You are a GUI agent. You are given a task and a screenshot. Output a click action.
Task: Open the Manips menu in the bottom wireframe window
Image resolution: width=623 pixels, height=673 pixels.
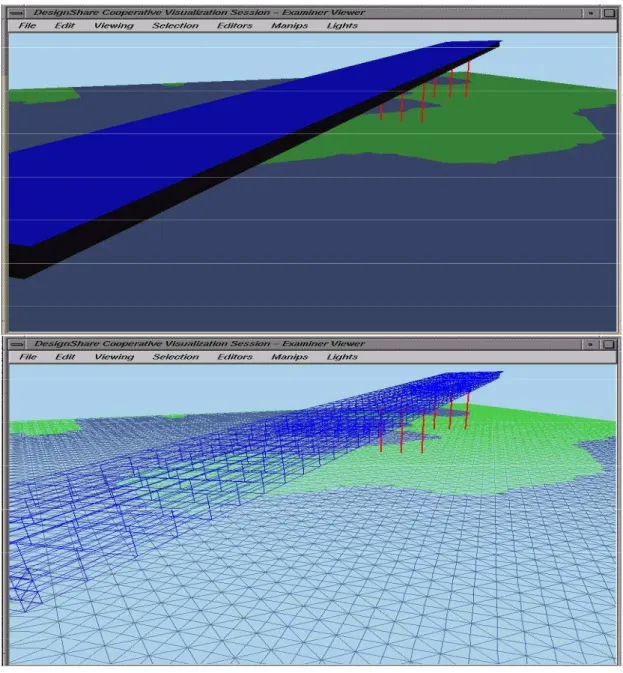[x=290, y=357]
